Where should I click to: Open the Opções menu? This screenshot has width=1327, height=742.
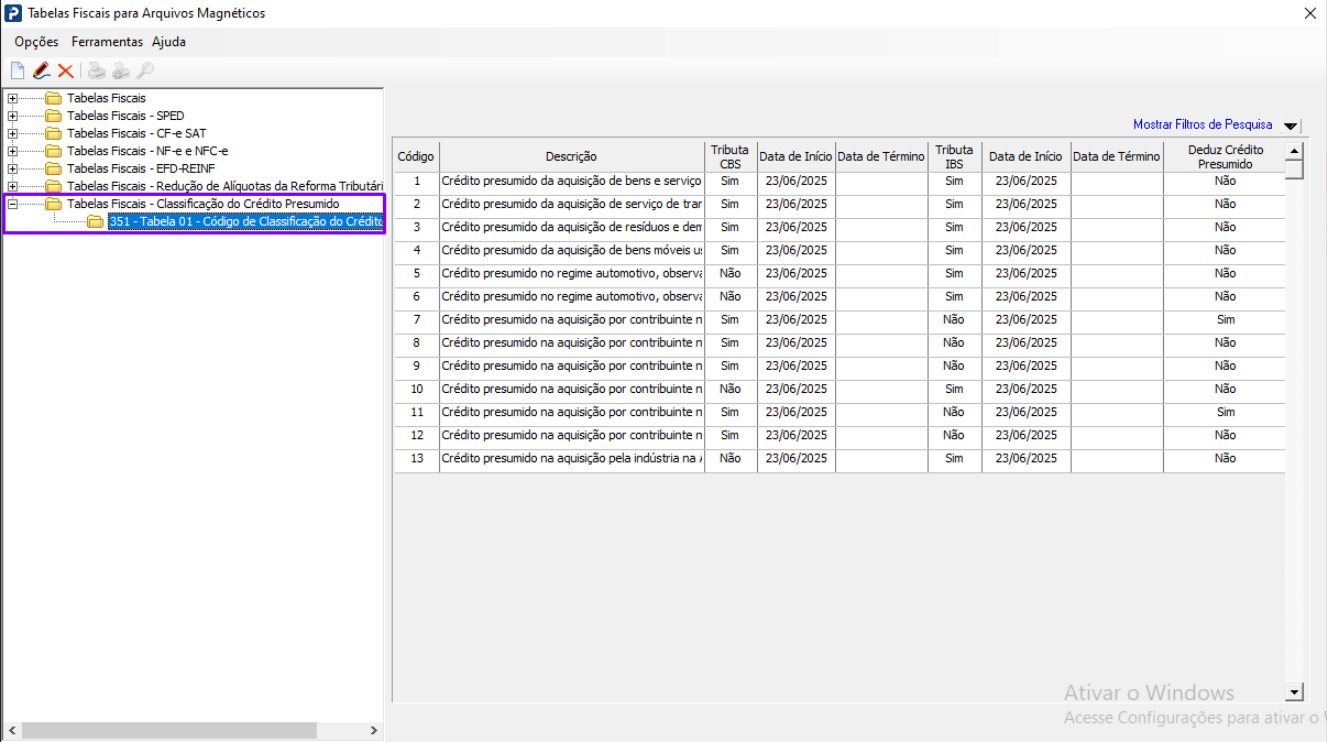(x=36, y=42)
